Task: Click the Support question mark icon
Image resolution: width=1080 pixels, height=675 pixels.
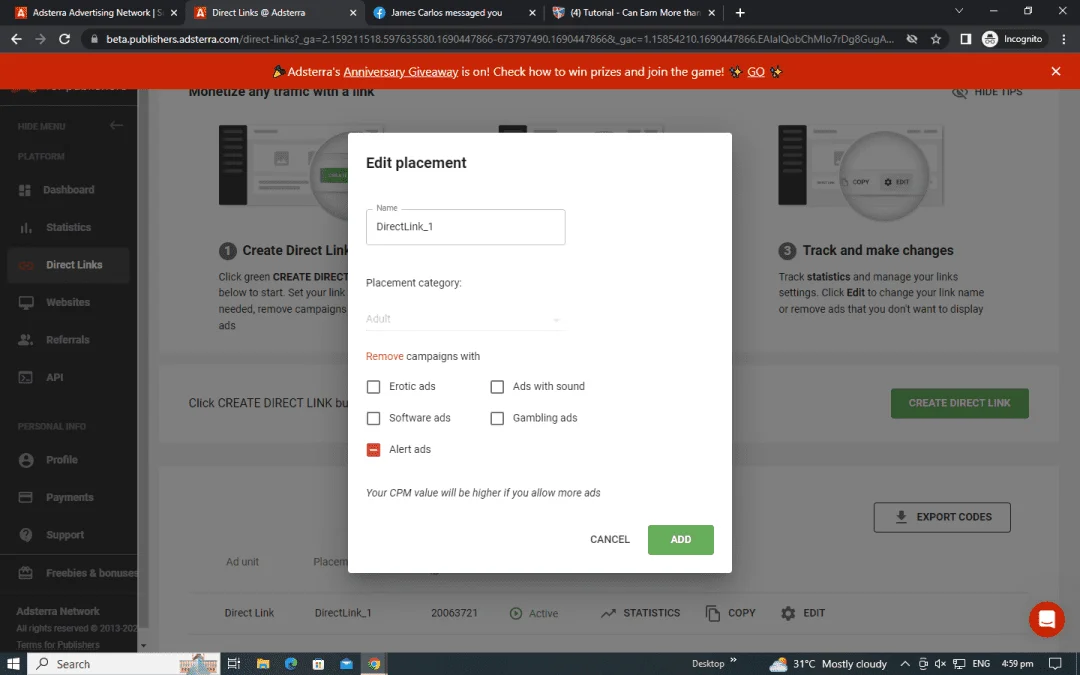Action: pyautogui.click(x=25, y=535)
